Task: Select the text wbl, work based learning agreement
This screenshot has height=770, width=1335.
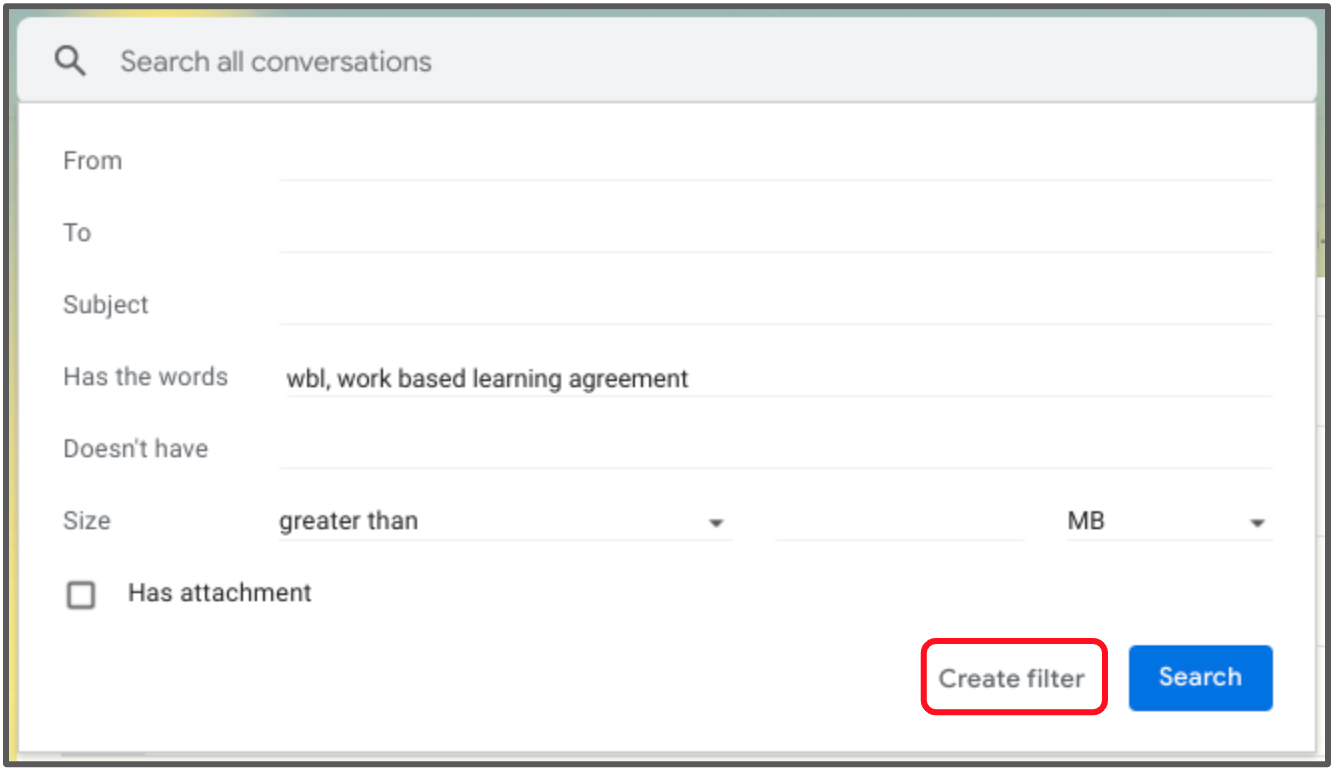Action: click(488, 378)
